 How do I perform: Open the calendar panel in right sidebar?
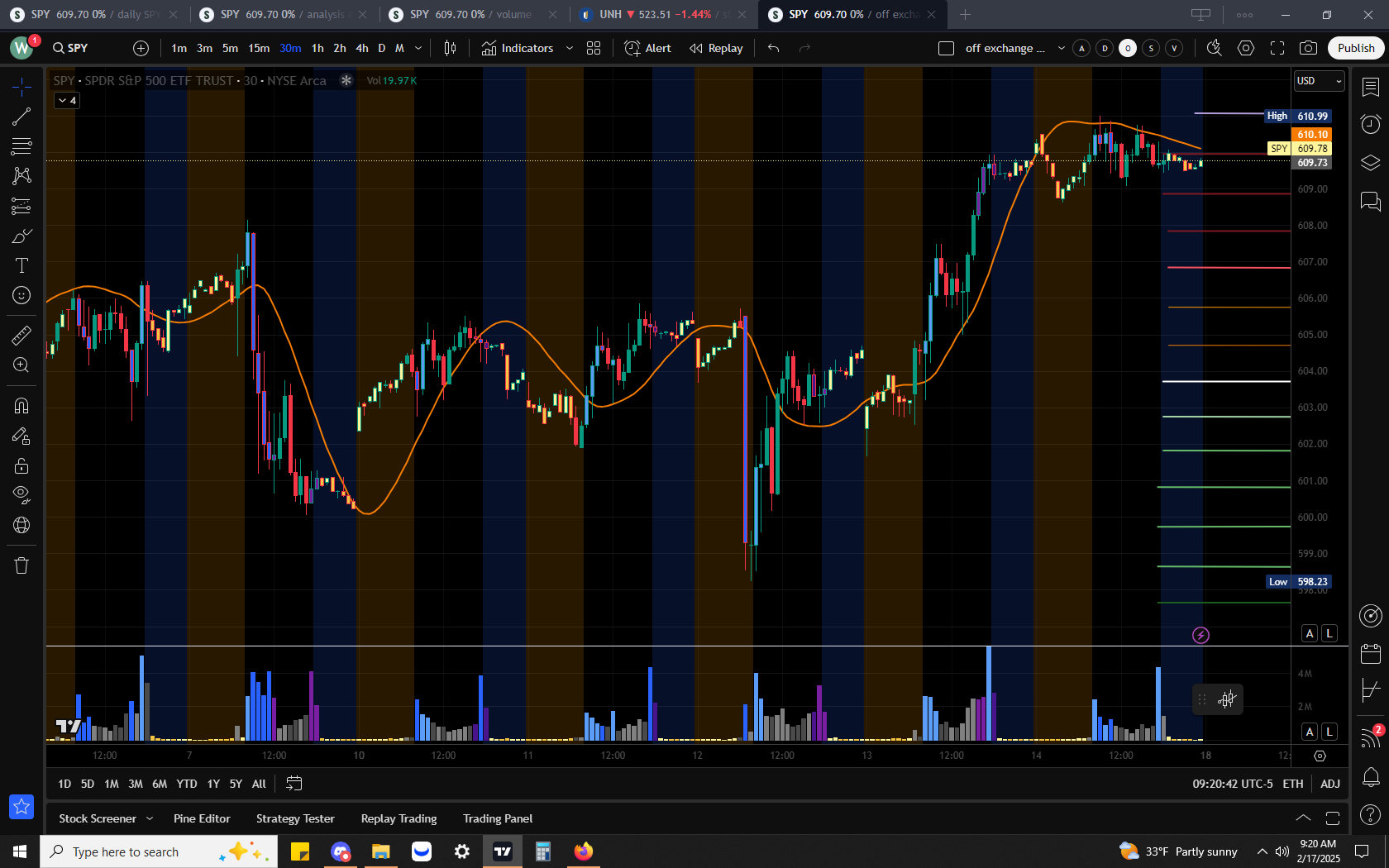pos(1371,654)
